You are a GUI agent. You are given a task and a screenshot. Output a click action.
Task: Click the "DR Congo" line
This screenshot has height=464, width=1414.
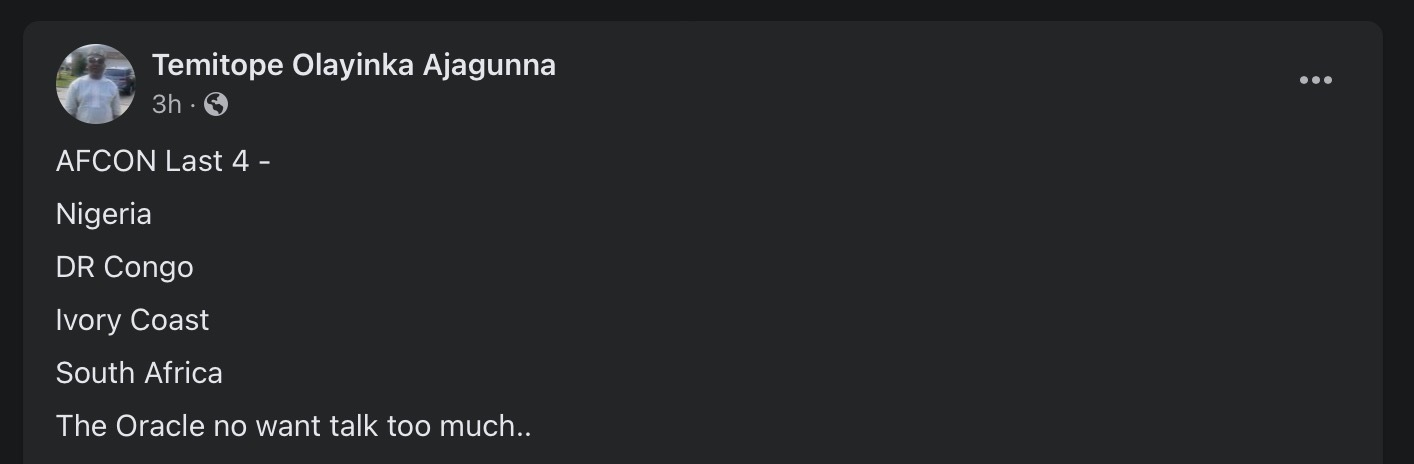click(125, 267)
